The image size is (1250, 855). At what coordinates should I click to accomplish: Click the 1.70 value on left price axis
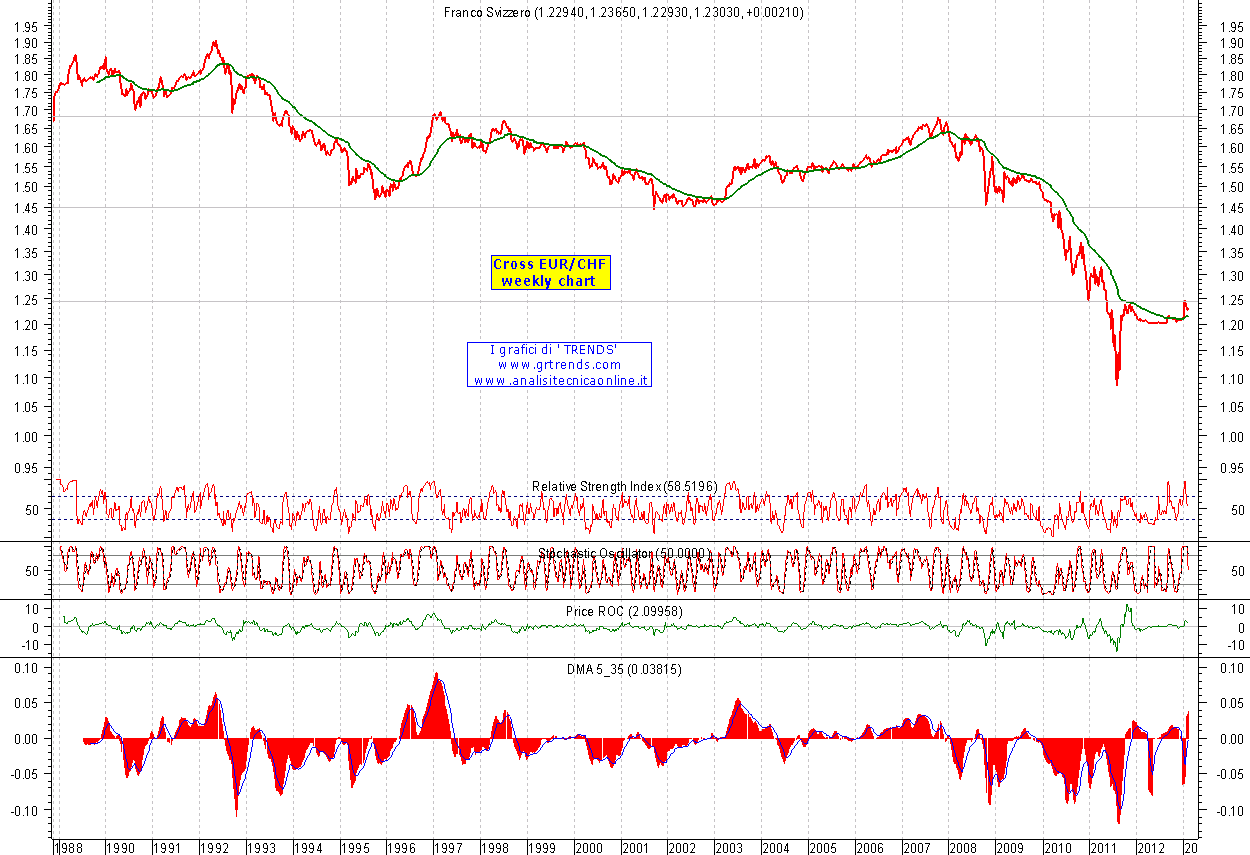point(26,111)
